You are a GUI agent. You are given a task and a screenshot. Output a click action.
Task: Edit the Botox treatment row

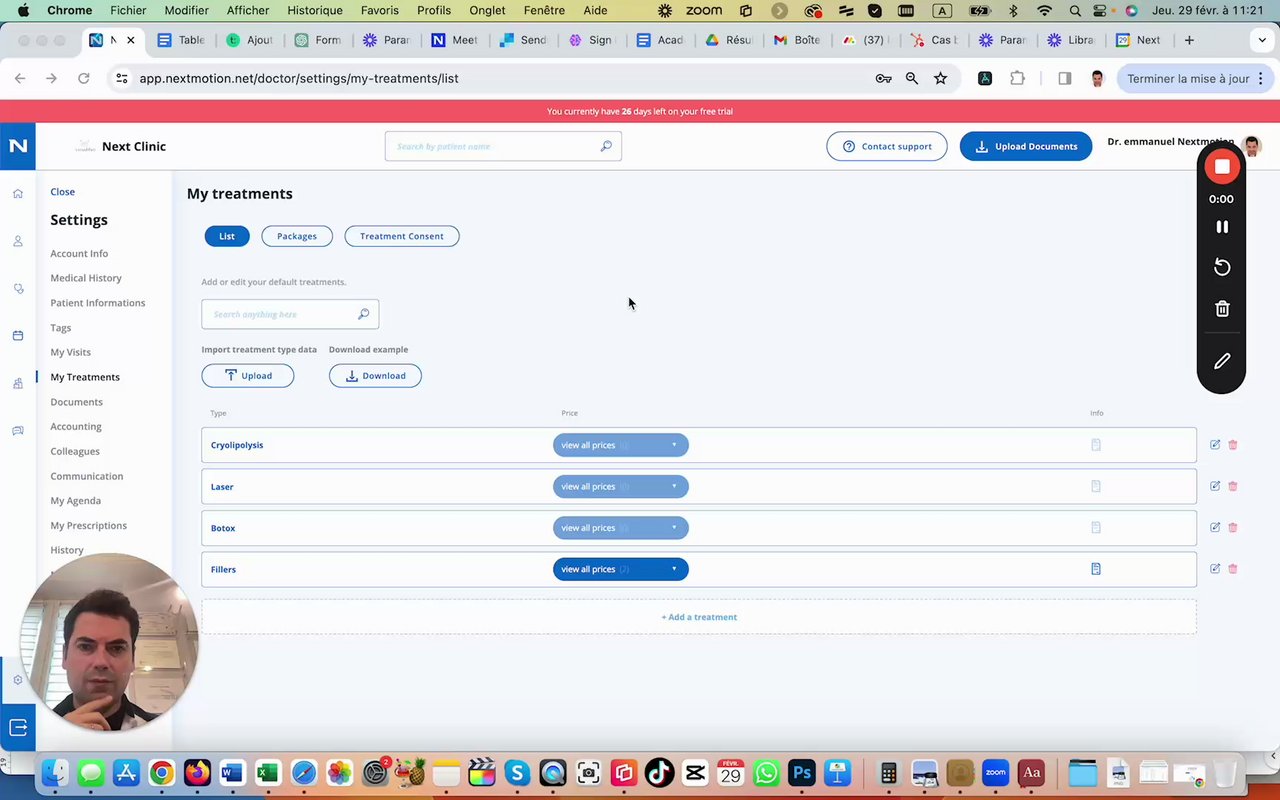pos(1215,527)
